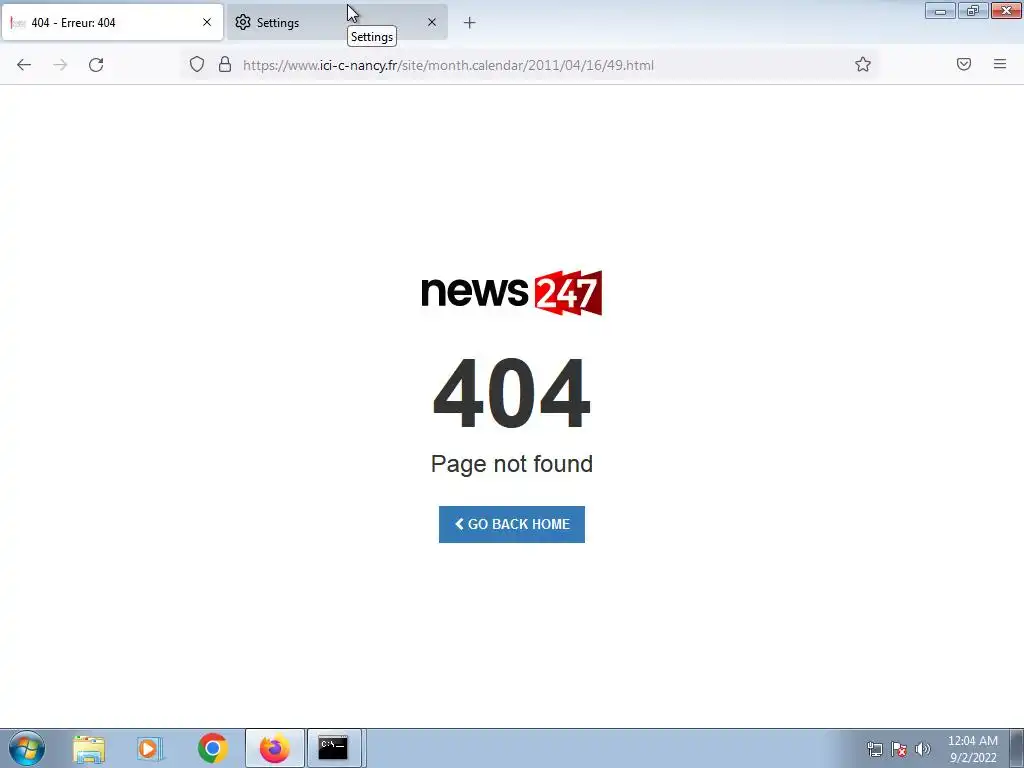Image resolution: width=1024 pixels, height=768 pixels.
Task: Bookmark this page with the star
Action: [x=863, y=64]
